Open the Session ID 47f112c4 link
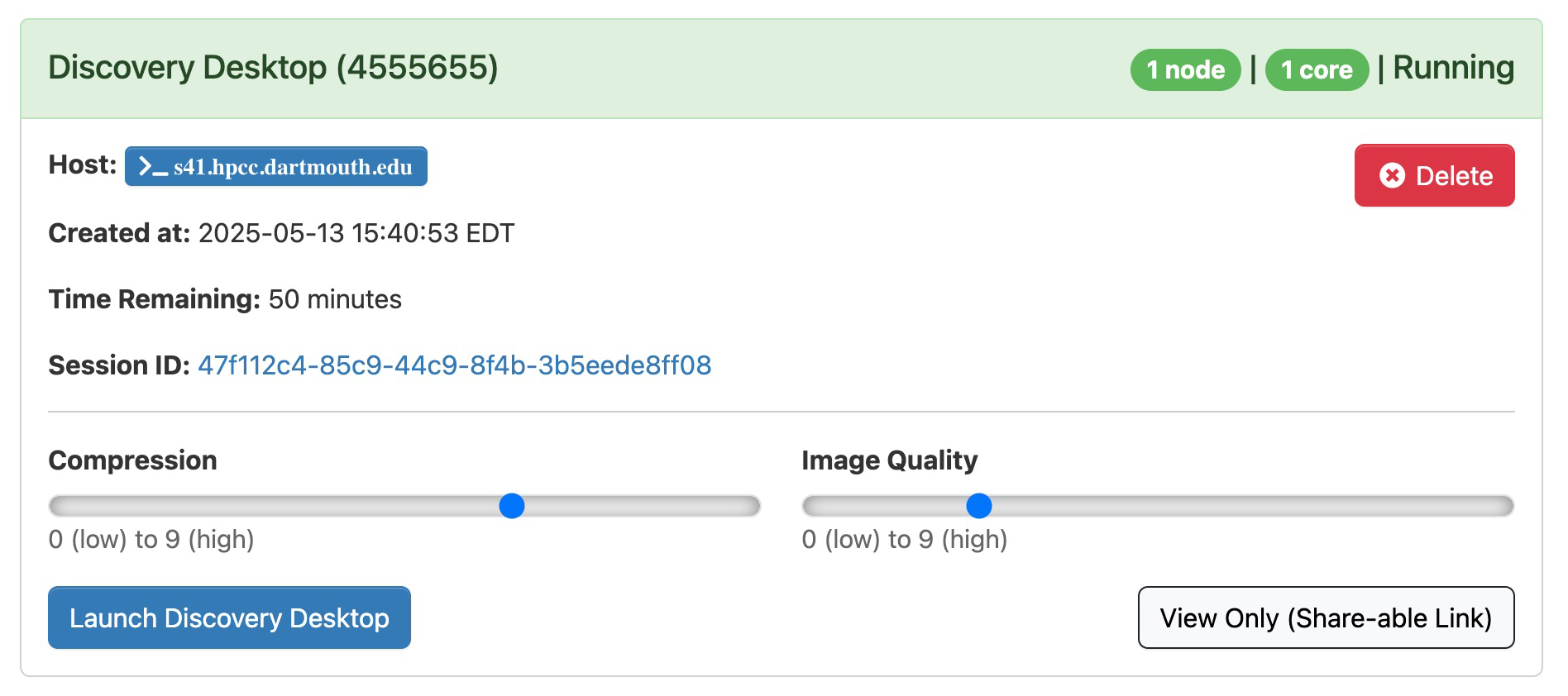The height and width of the screenshot is (696, 1568). tap(454, 365)
